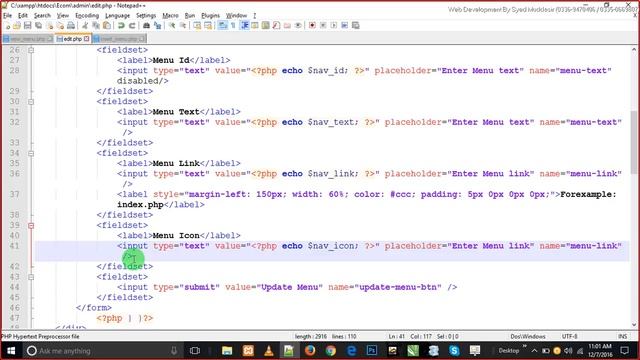Open the Search menu
The image size is (640, 360).
click(42, 16)
